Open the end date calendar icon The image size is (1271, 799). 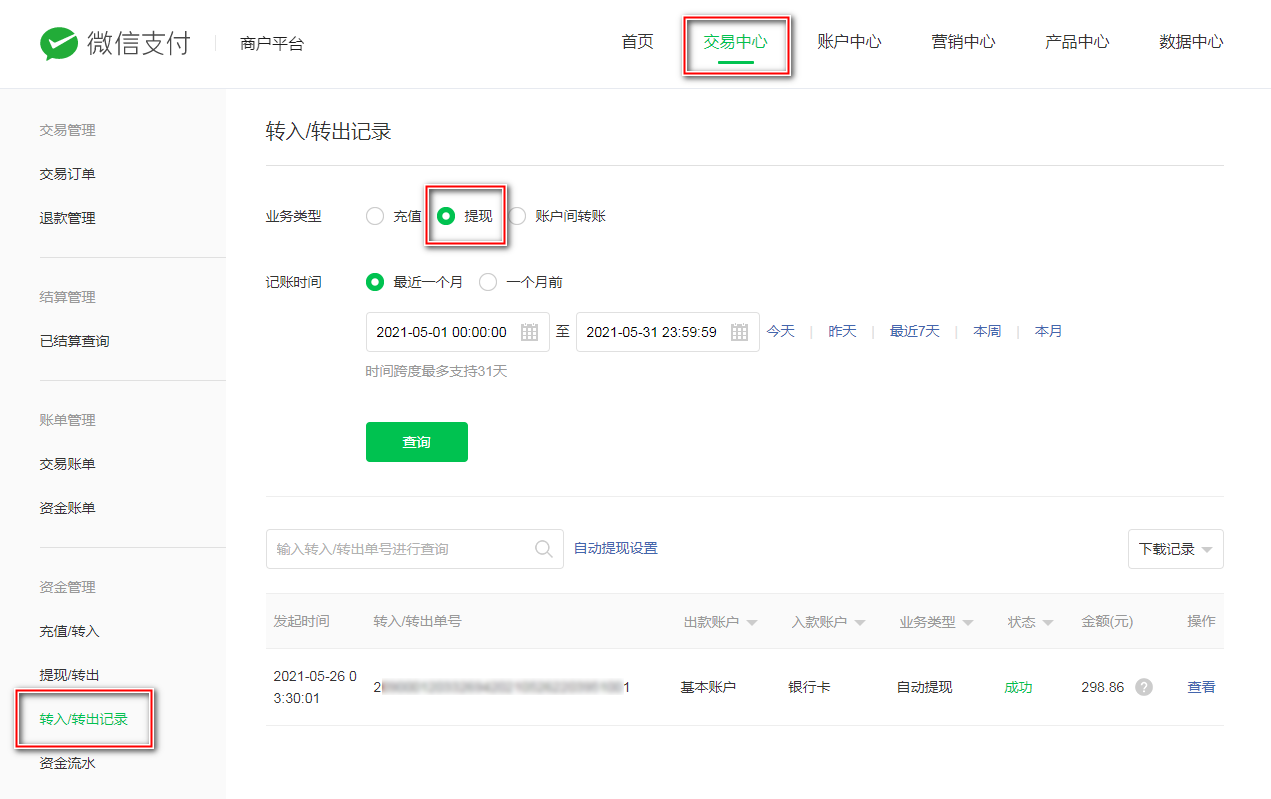point(739,332)
